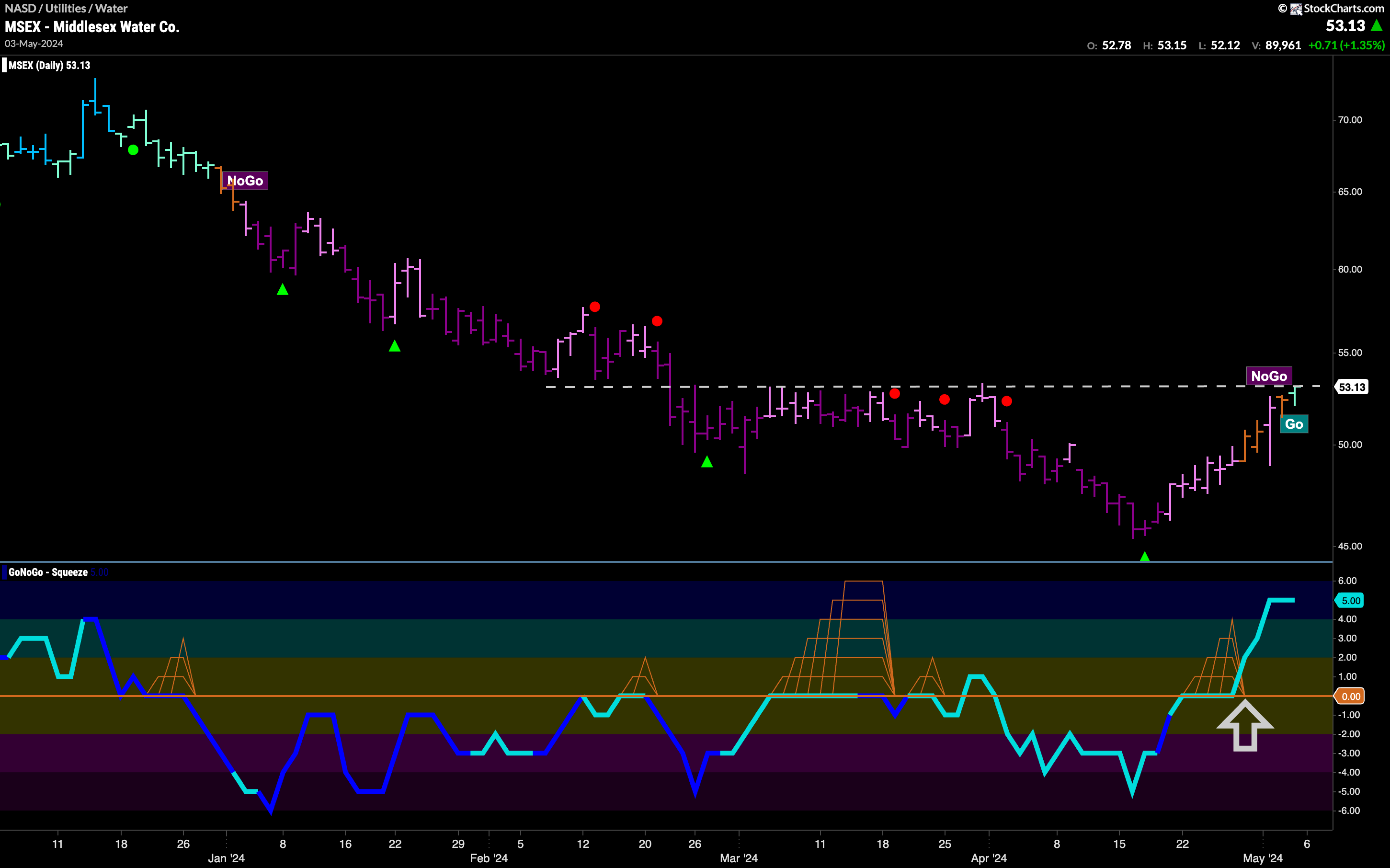The image size is (1390, 868).
Task: Click the 60.00 price axis label
Action: tap(1350, 269)
